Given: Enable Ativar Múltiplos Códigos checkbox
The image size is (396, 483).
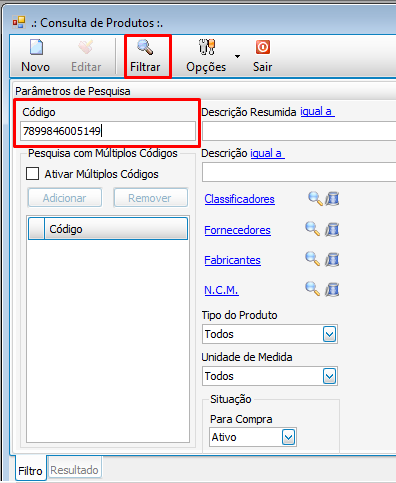Looking at the screenshot, I should 32,174.
